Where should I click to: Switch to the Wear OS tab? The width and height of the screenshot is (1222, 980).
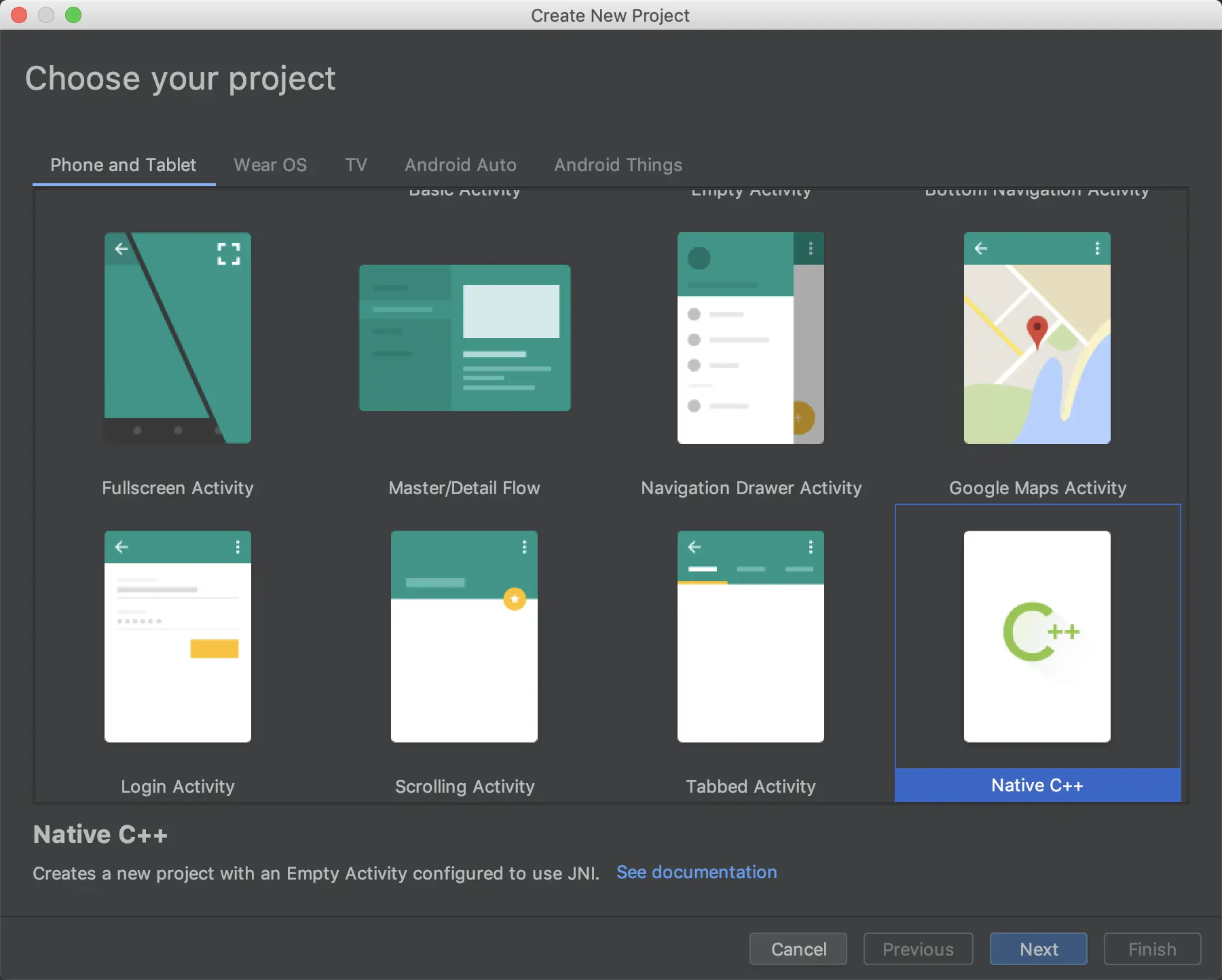[270, 165]
